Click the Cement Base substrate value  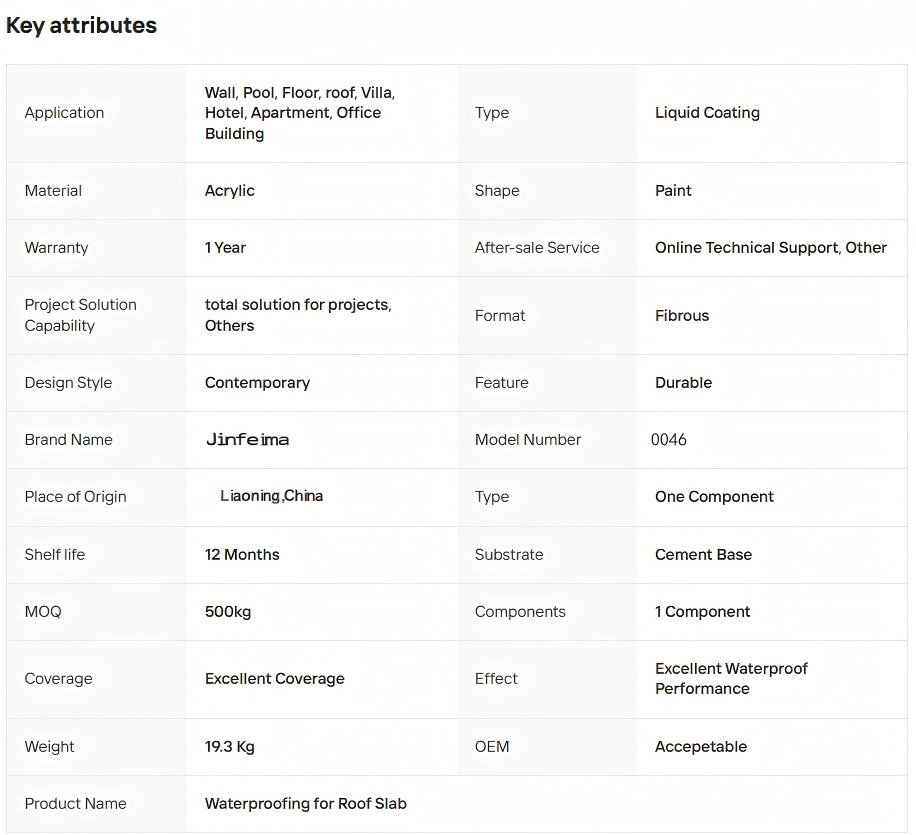click(x=703, y=555)
